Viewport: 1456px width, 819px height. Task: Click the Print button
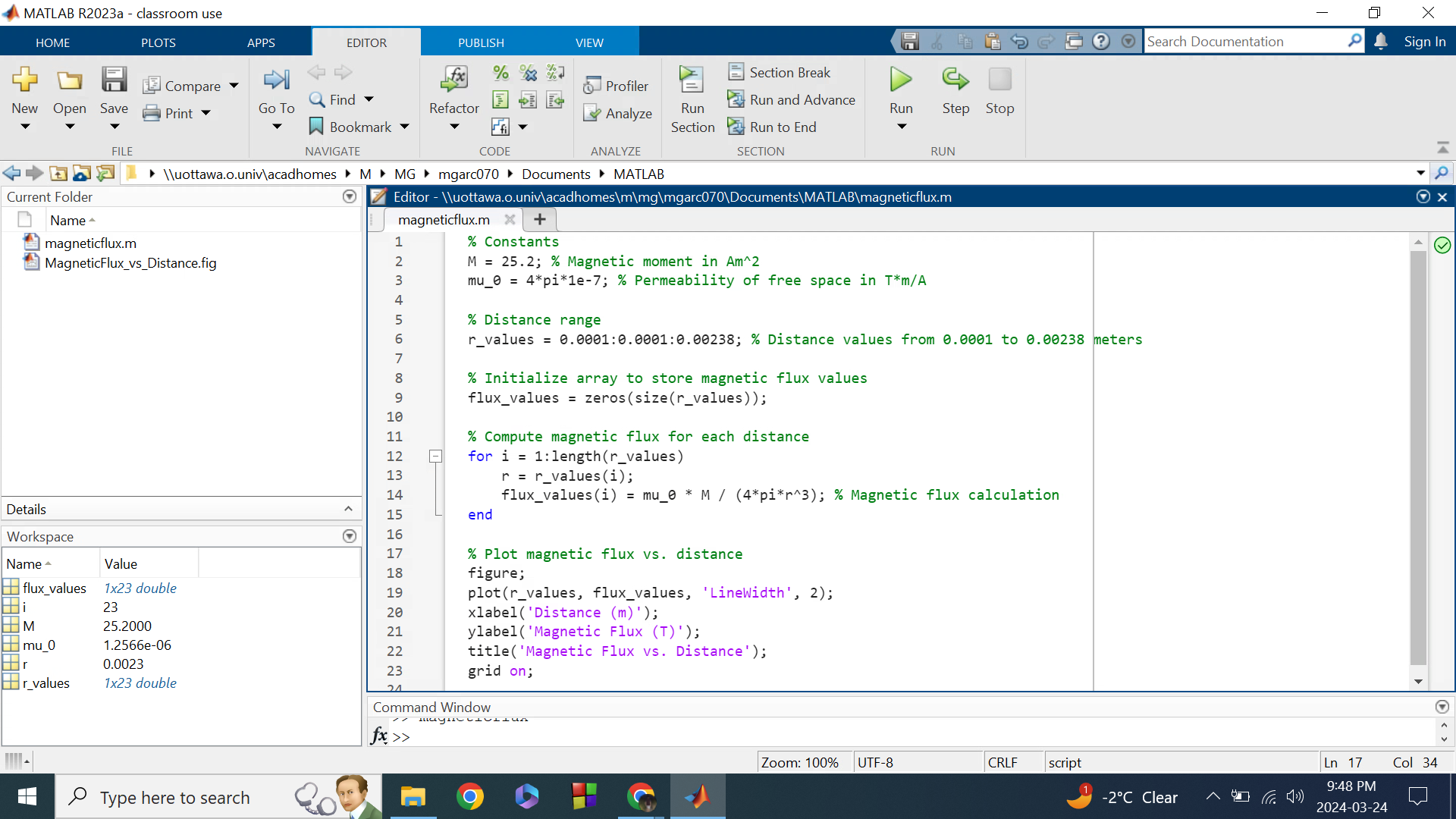[x=168, y=113]
